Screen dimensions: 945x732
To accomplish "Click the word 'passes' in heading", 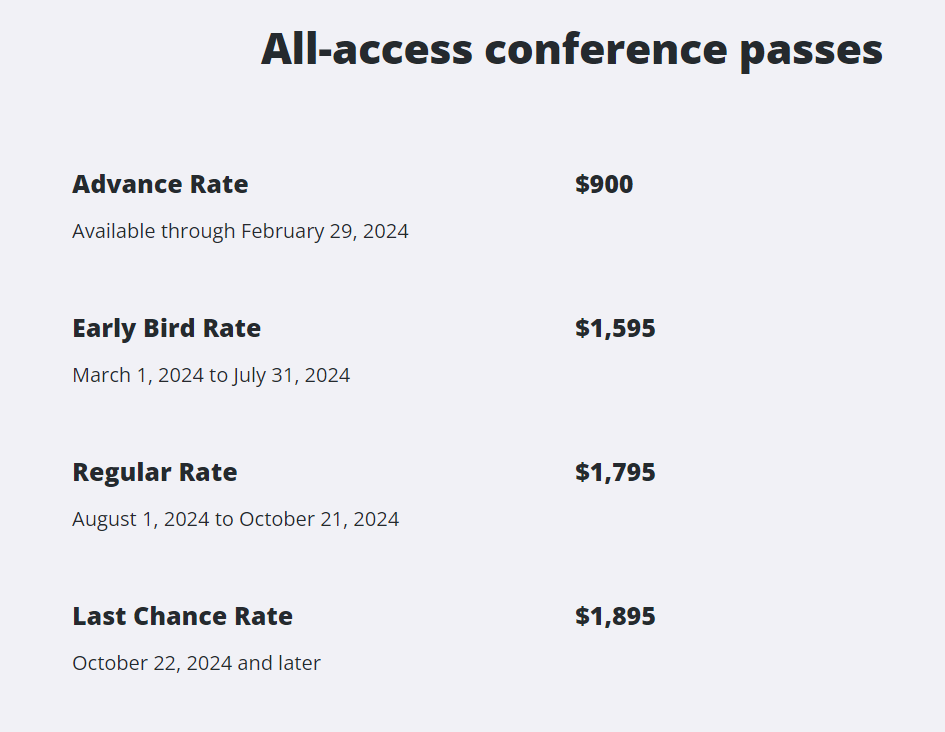I will 811,52.
